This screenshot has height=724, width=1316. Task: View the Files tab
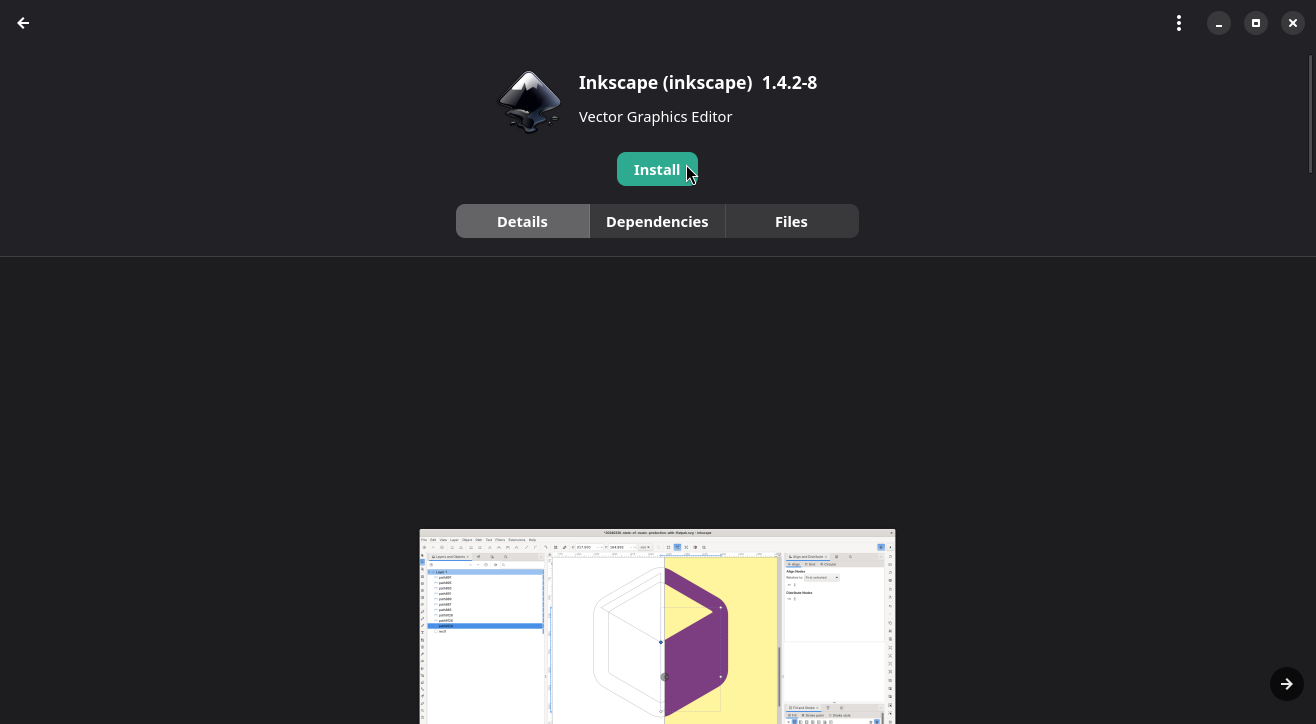(x=791, y=221)
